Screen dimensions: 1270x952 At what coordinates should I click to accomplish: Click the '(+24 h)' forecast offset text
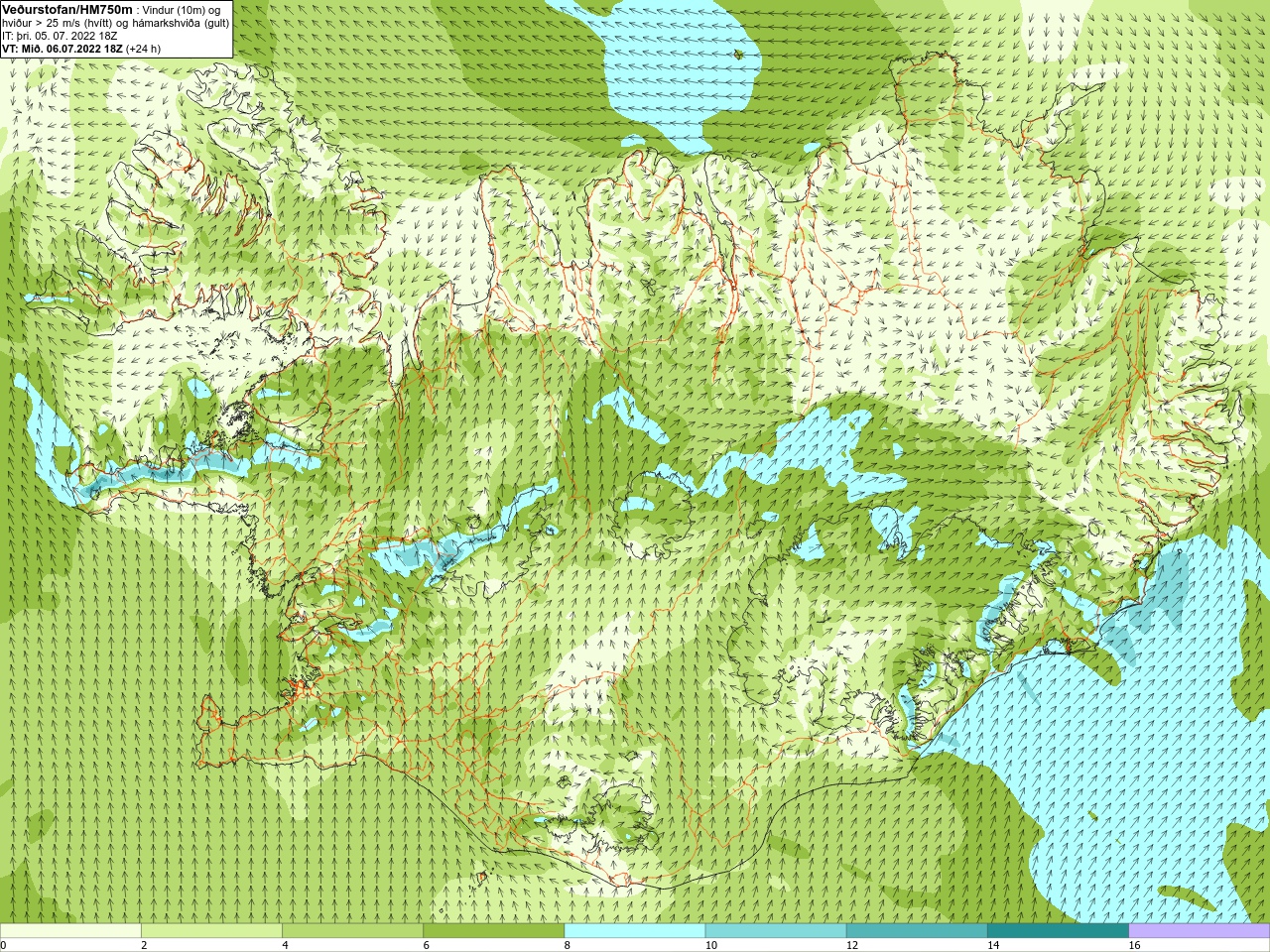click(x=143, y=49)
